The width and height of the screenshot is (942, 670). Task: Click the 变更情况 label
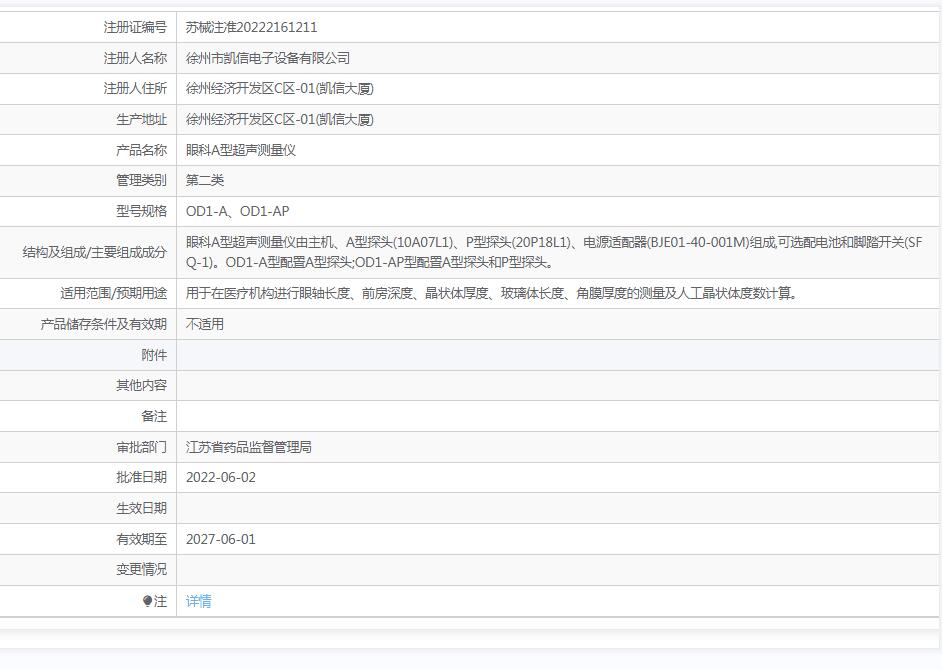point(141,570)
